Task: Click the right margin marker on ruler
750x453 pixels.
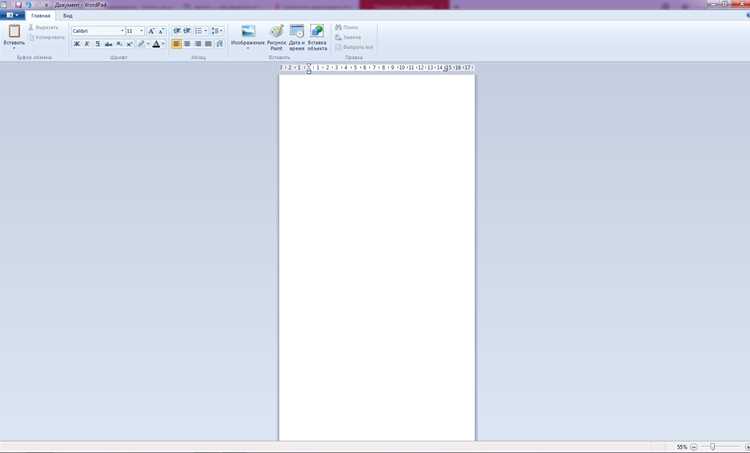Action: pos(446,69)
